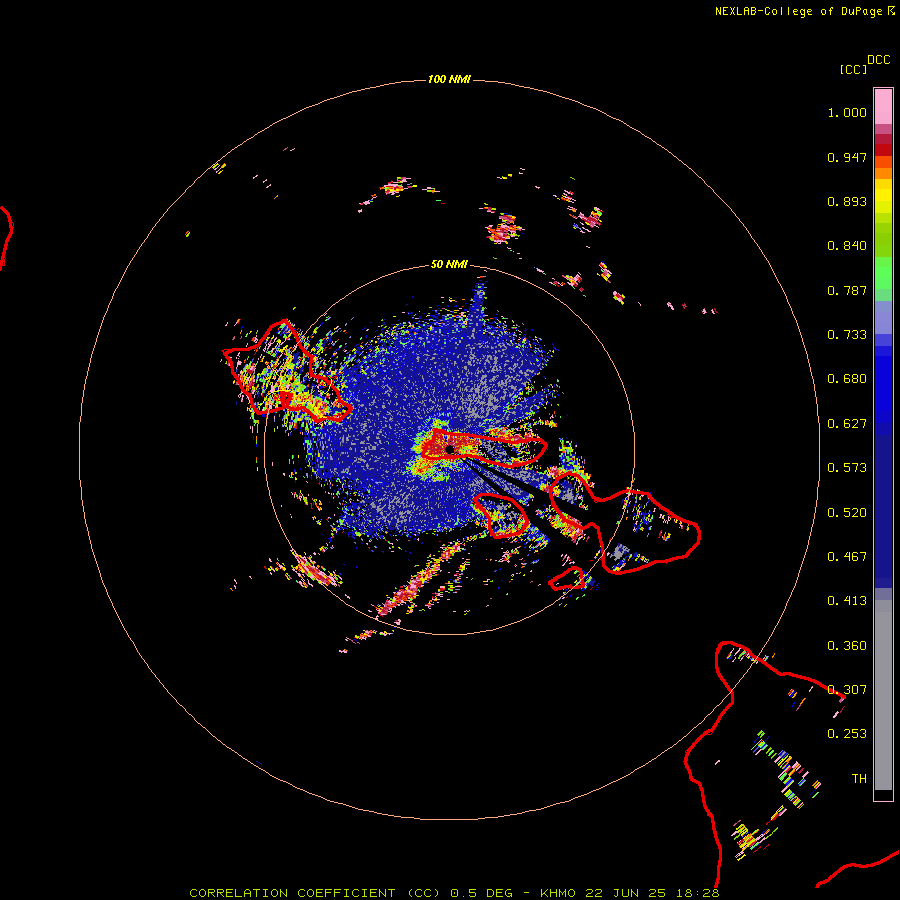
Task: Select the 0.840 scale value
Action: coord(847,246)
